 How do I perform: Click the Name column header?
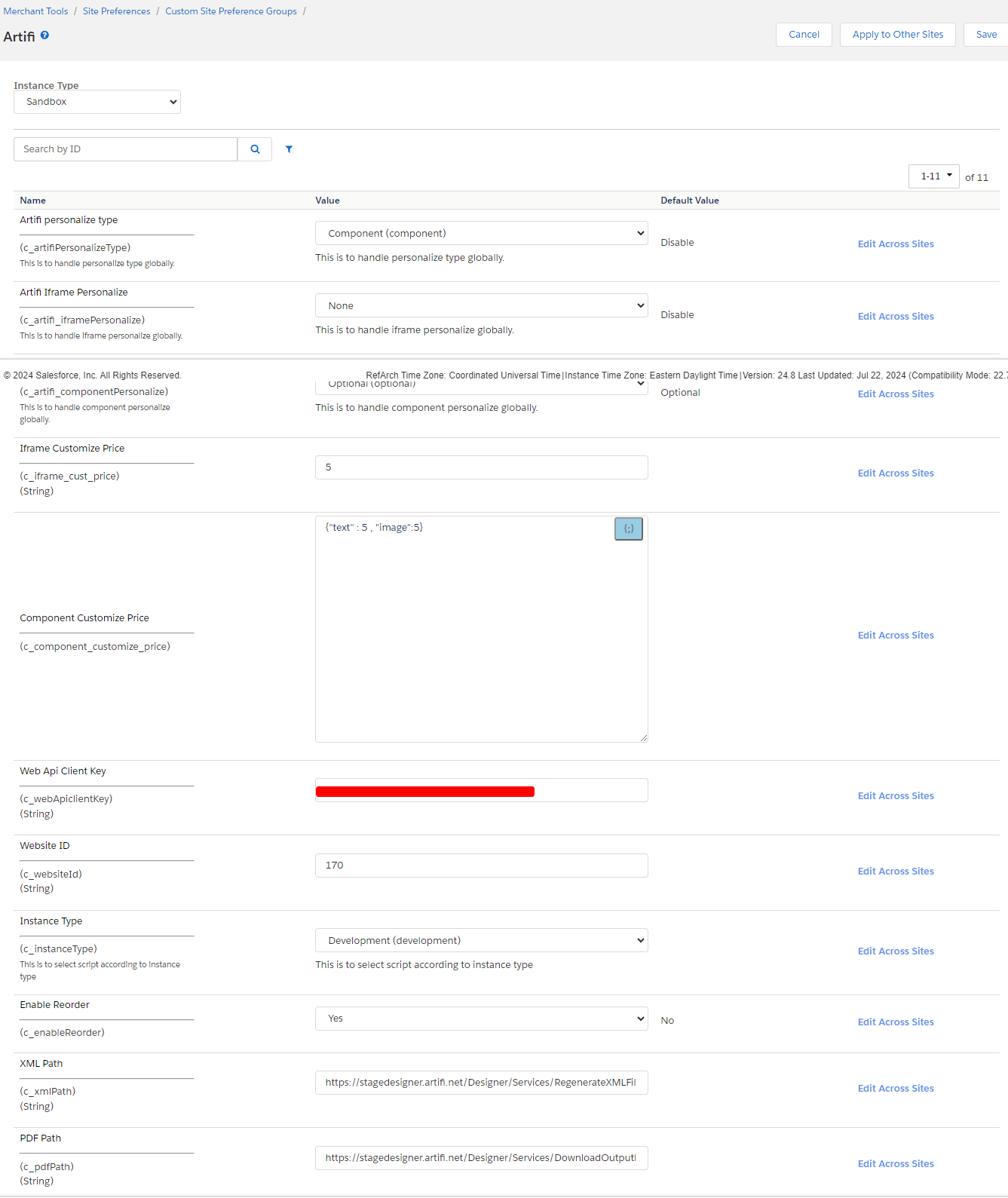click(x=32, y=201)
